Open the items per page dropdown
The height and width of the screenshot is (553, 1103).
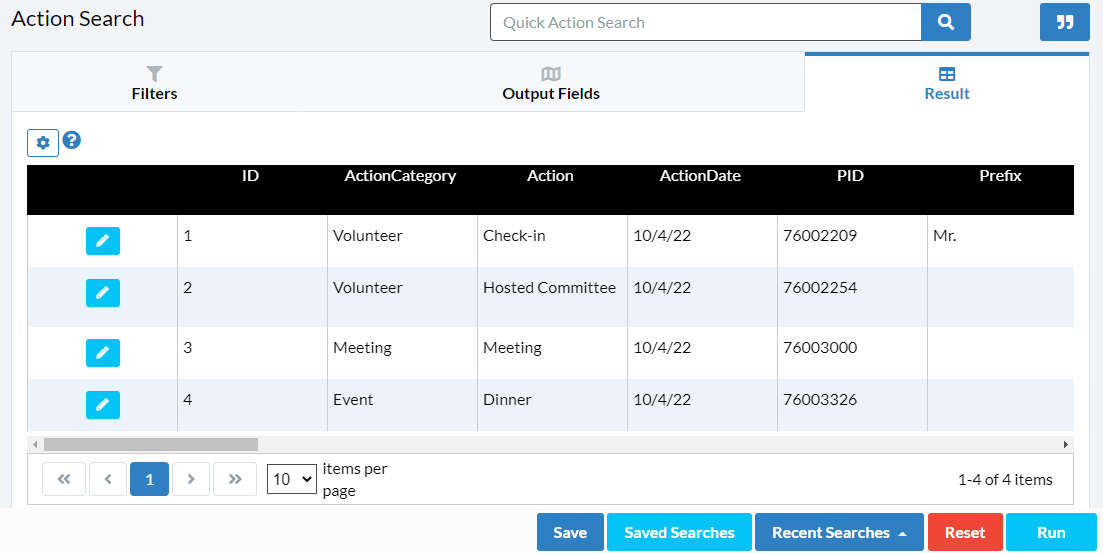click(292, 479)
